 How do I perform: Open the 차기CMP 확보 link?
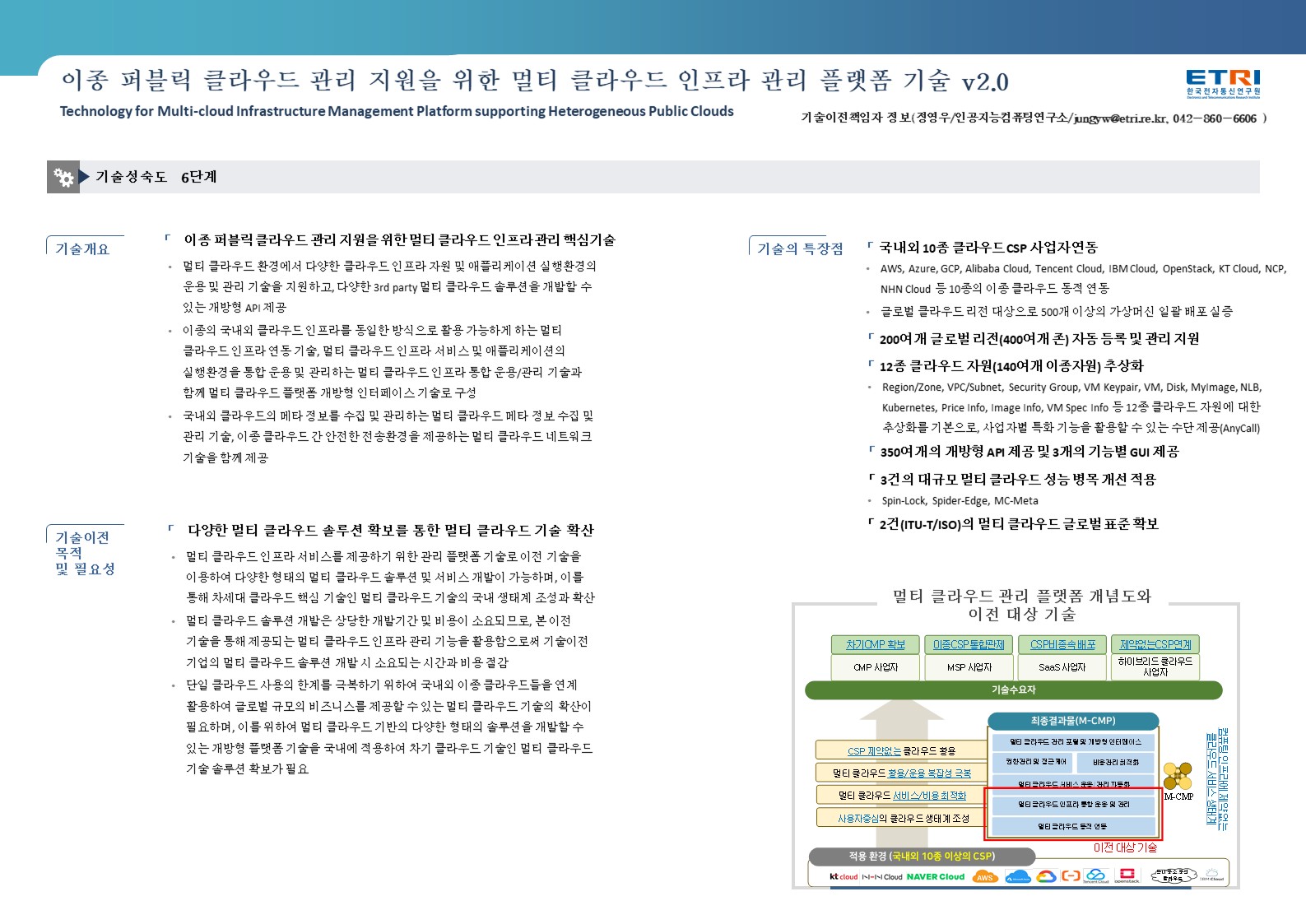tap(875, 644)
